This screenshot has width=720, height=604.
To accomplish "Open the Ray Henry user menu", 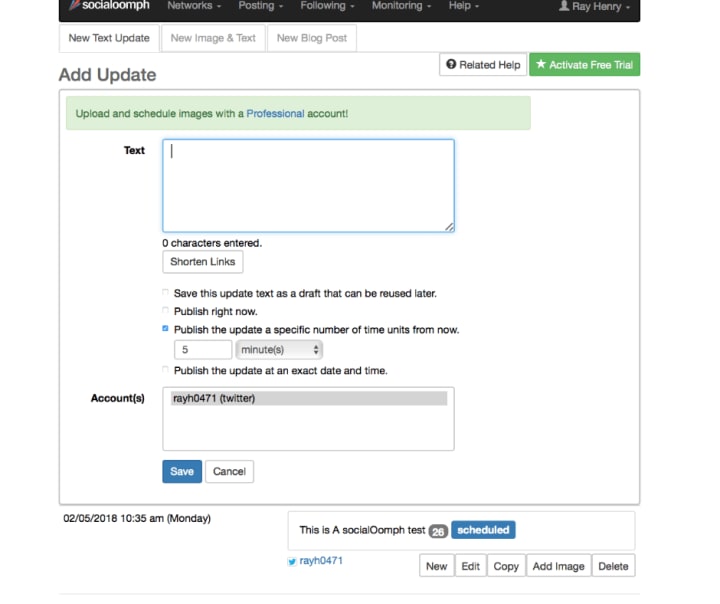I will (594, 6).
